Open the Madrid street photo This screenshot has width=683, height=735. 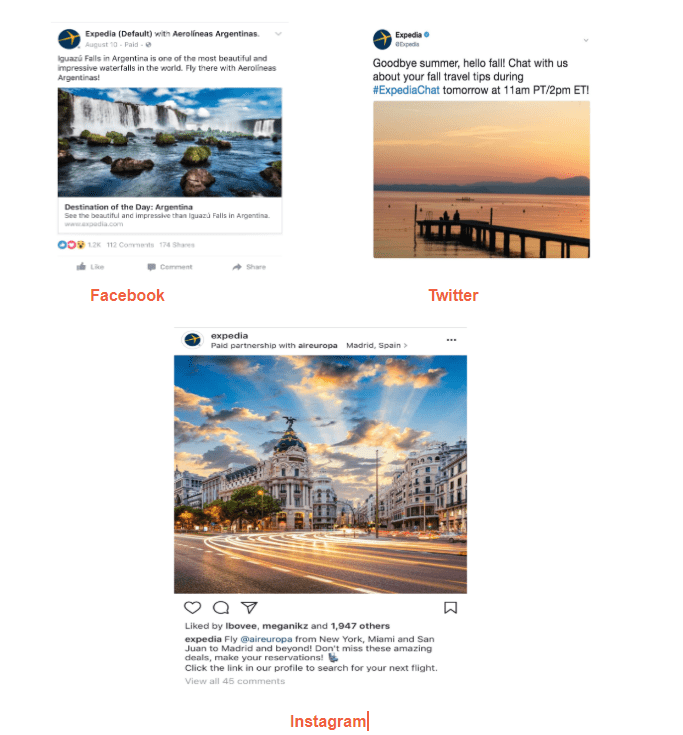pos(321,474)
